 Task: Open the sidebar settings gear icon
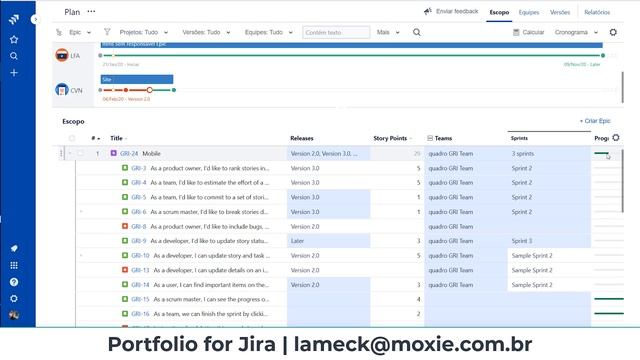[14, 298]
